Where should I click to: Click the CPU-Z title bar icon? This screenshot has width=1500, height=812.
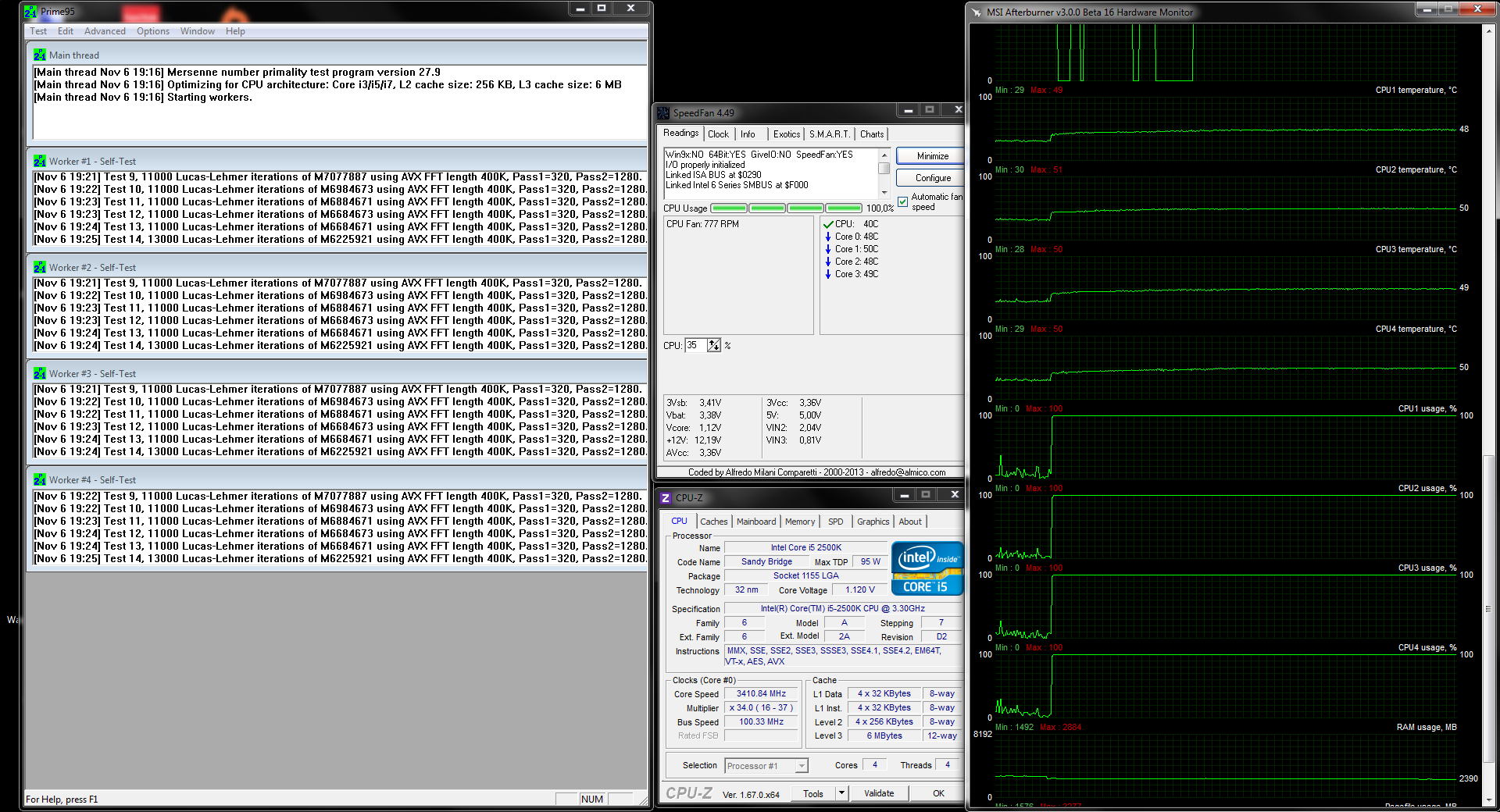(x=666, y=497)
